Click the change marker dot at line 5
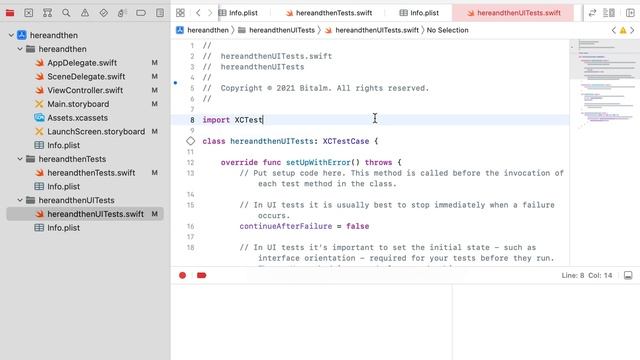640x360 pixels. point(176,83)
